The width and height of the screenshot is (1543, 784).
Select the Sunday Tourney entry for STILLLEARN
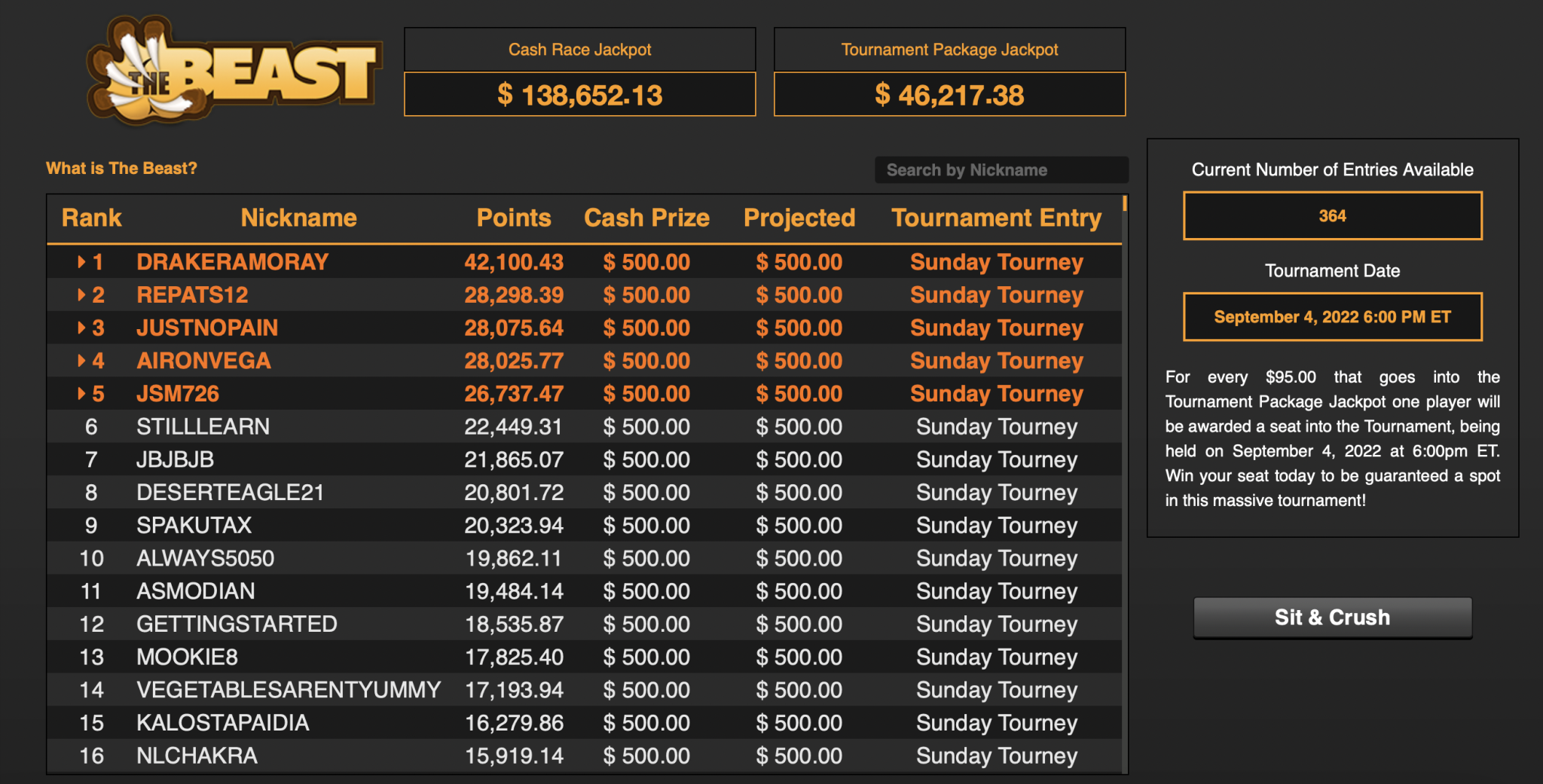(x=997, y=426)
